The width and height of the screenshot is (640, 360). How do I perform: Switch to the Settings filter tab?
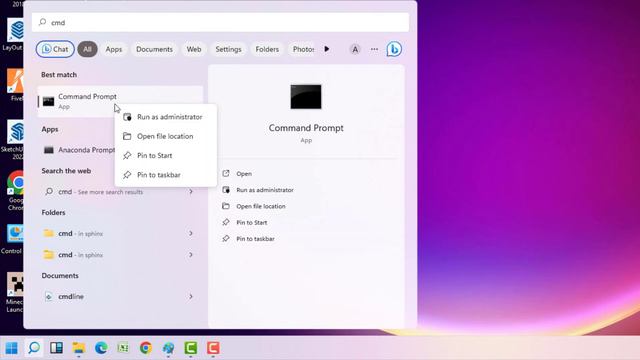228,49
